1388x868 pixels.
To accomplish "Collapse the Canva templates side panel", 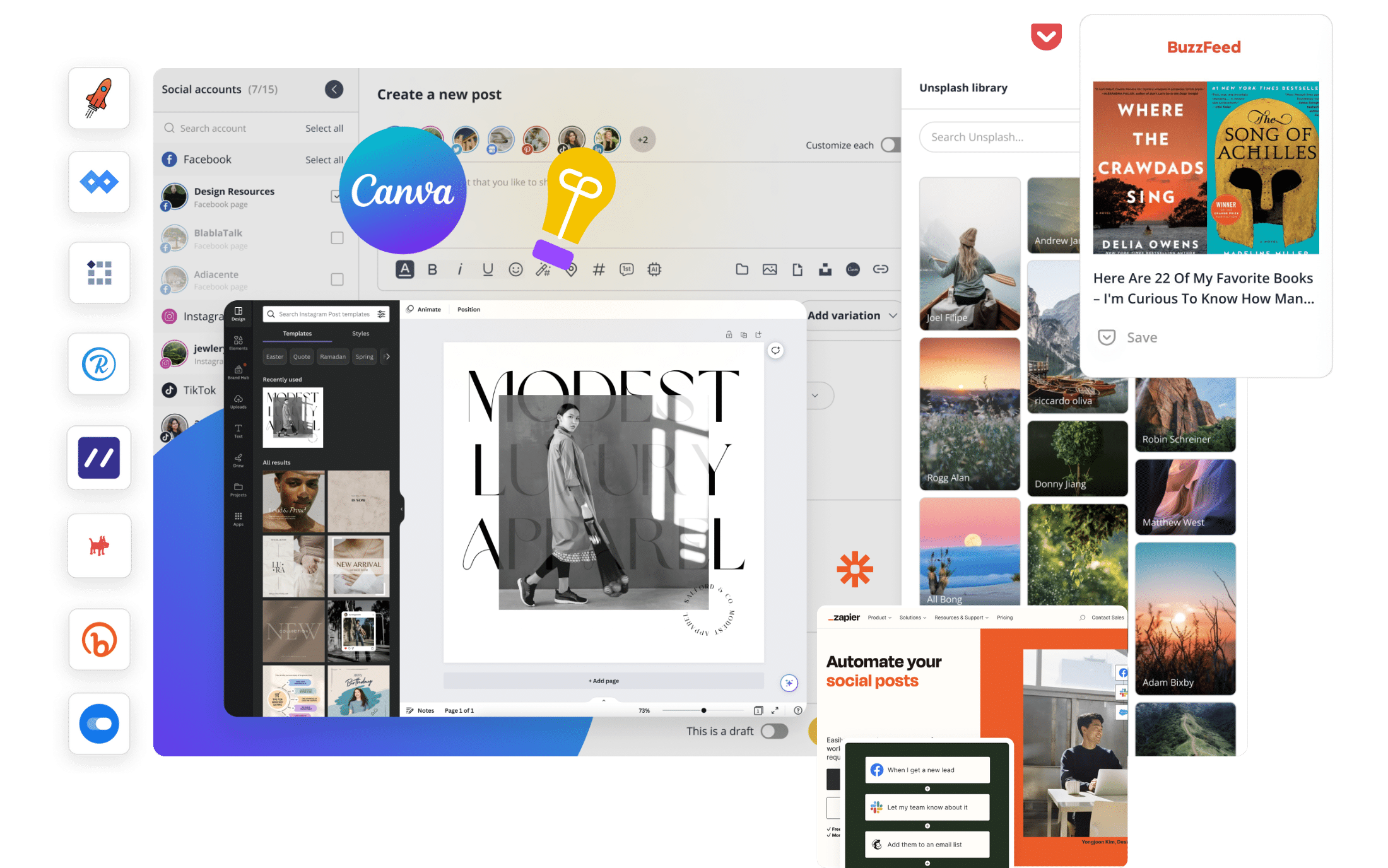I will [402, 508].
